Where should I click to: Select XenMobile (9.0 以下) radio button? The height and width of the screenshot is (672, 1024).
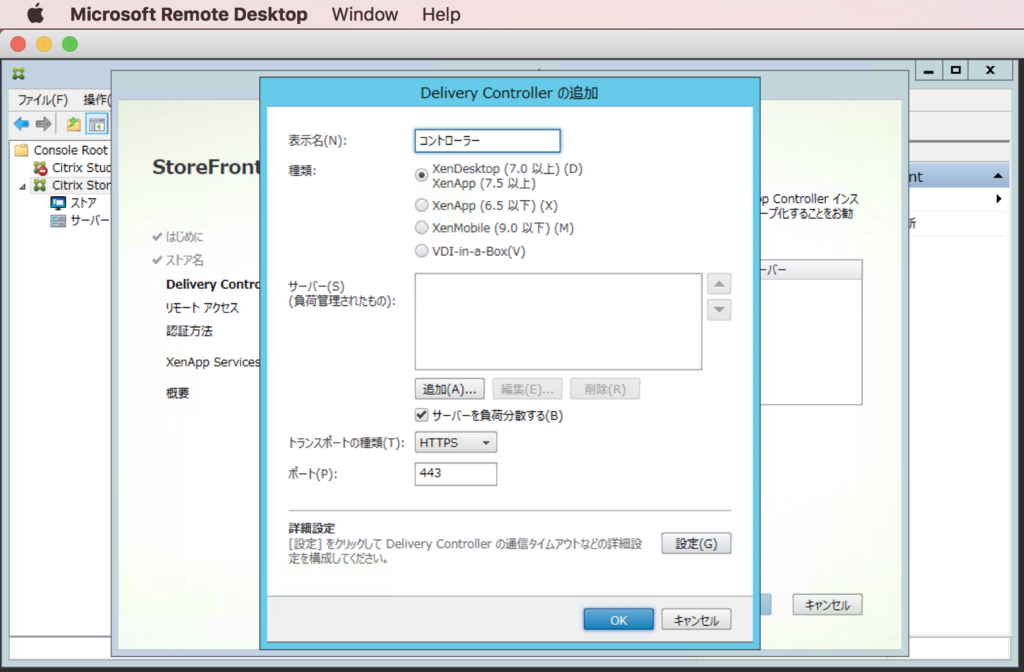421,227
